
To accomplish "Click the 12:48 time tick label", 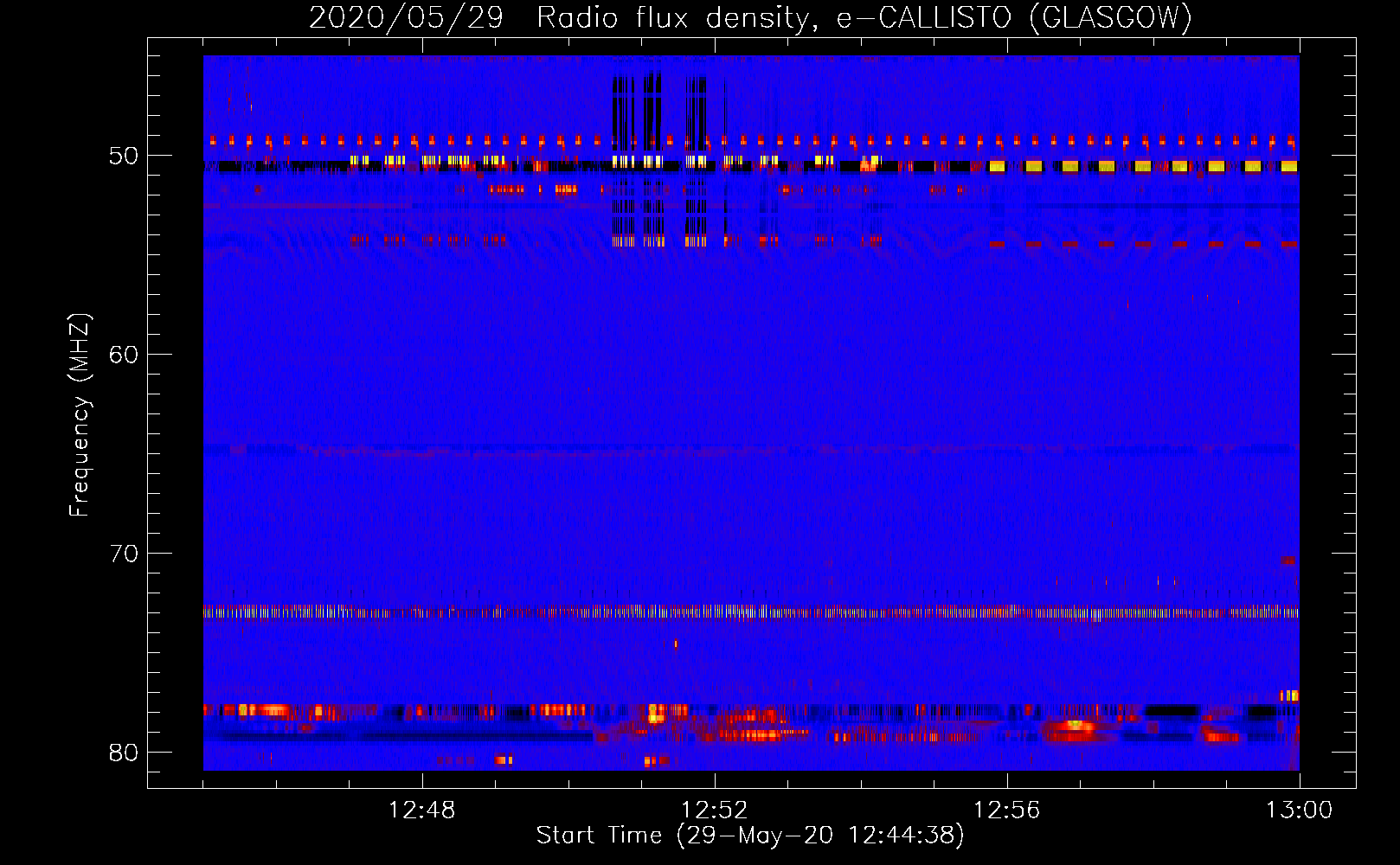I will point(422,811).
